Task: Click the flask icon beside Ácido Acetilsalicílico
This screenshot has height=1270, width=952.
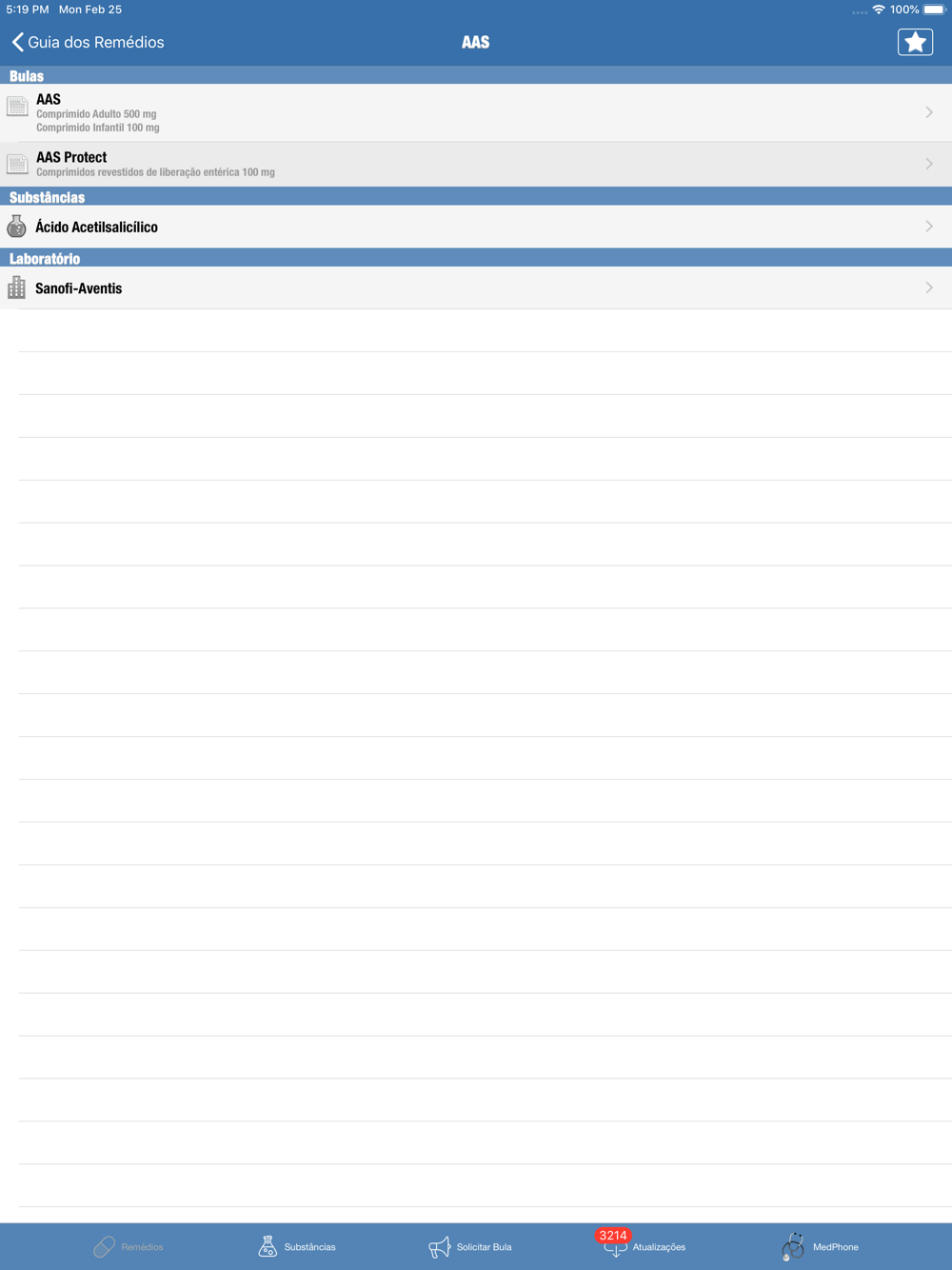Action: click(16, 226)
